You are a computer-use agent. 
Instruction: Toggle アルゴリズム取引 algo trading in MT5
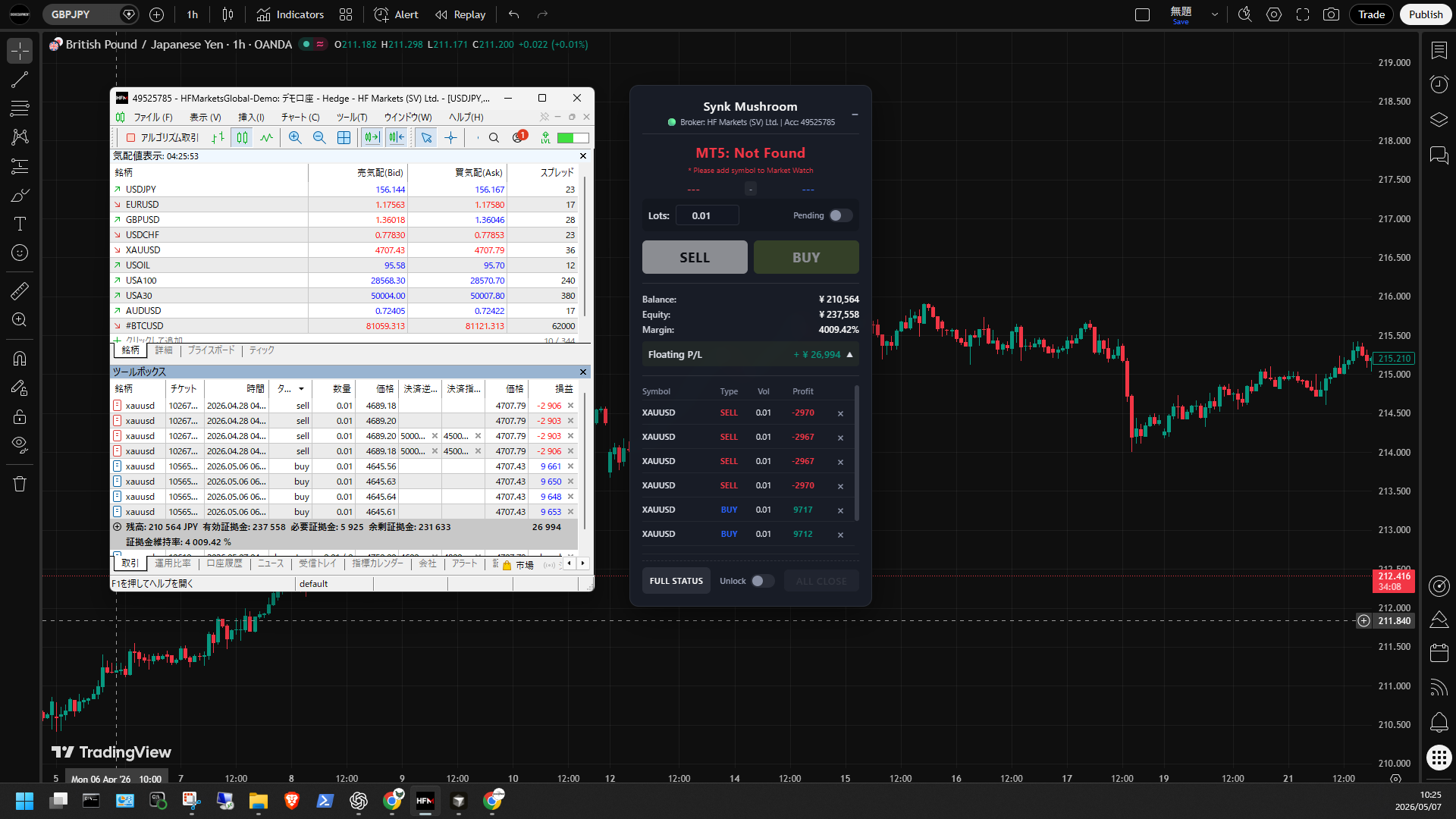(x=162, y=137)
